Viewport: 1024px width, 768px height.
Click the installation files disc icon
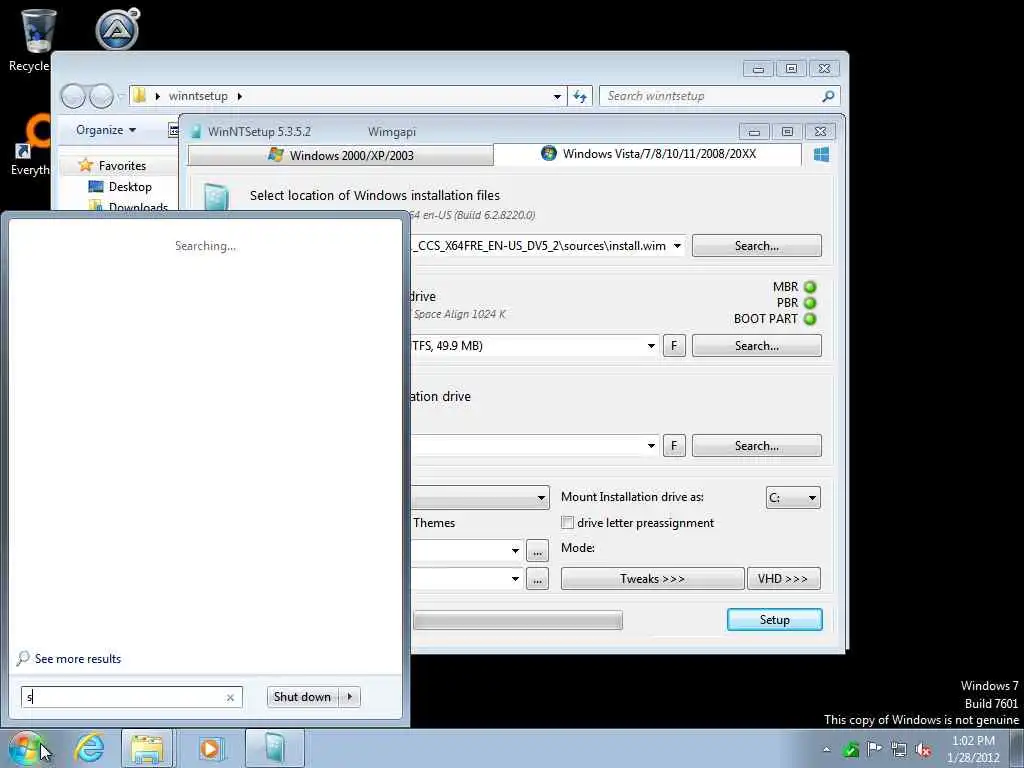tap(216, 197)
